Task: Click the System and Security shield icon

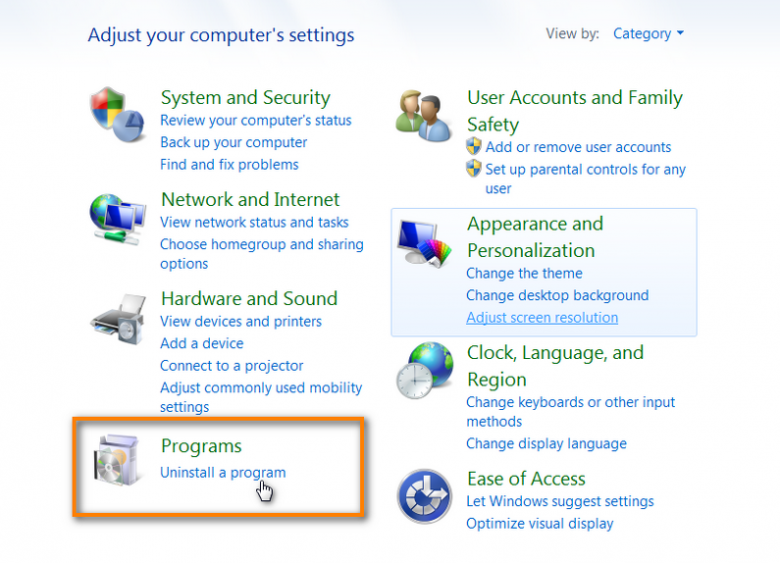Action: pos(117,114)
